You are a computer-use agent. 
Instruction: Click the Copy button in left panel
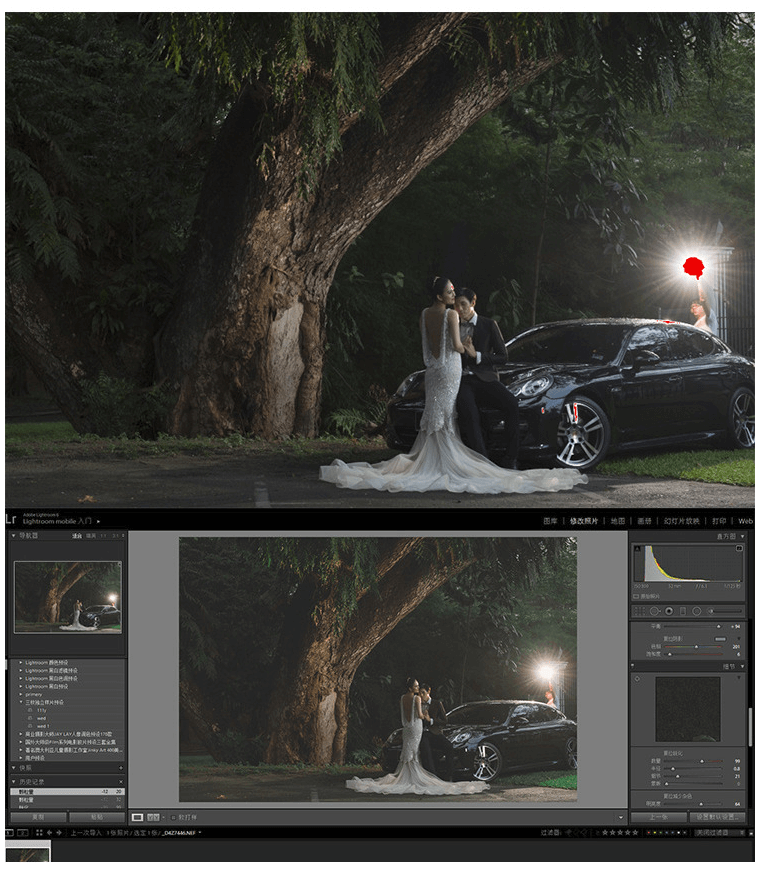(x=38, y=817)
